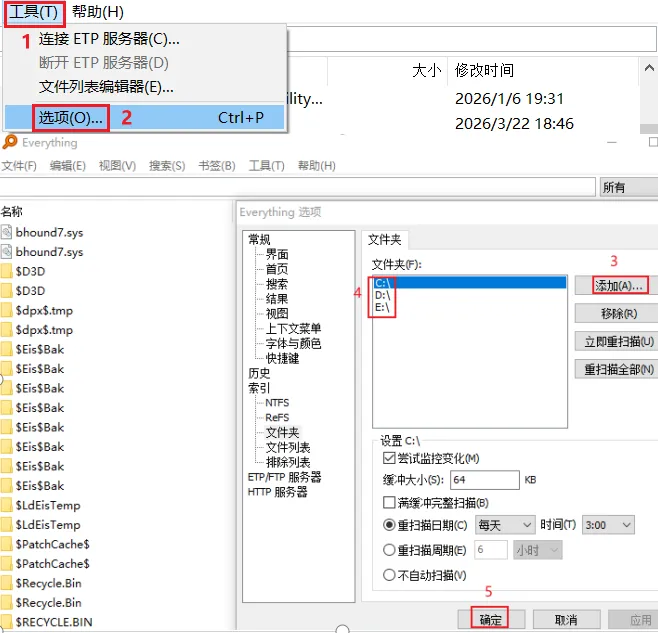Select 快捷键 in the options tree
This screenshot has height=633, width=658.
pyautogui.click(x=282, y=358)
